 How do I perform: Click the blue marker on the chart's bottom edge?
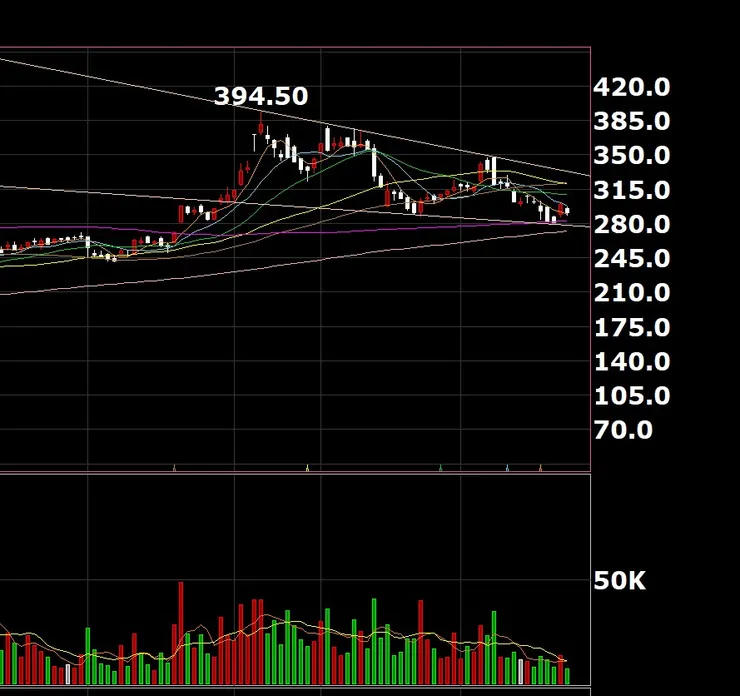pos(508,468)
